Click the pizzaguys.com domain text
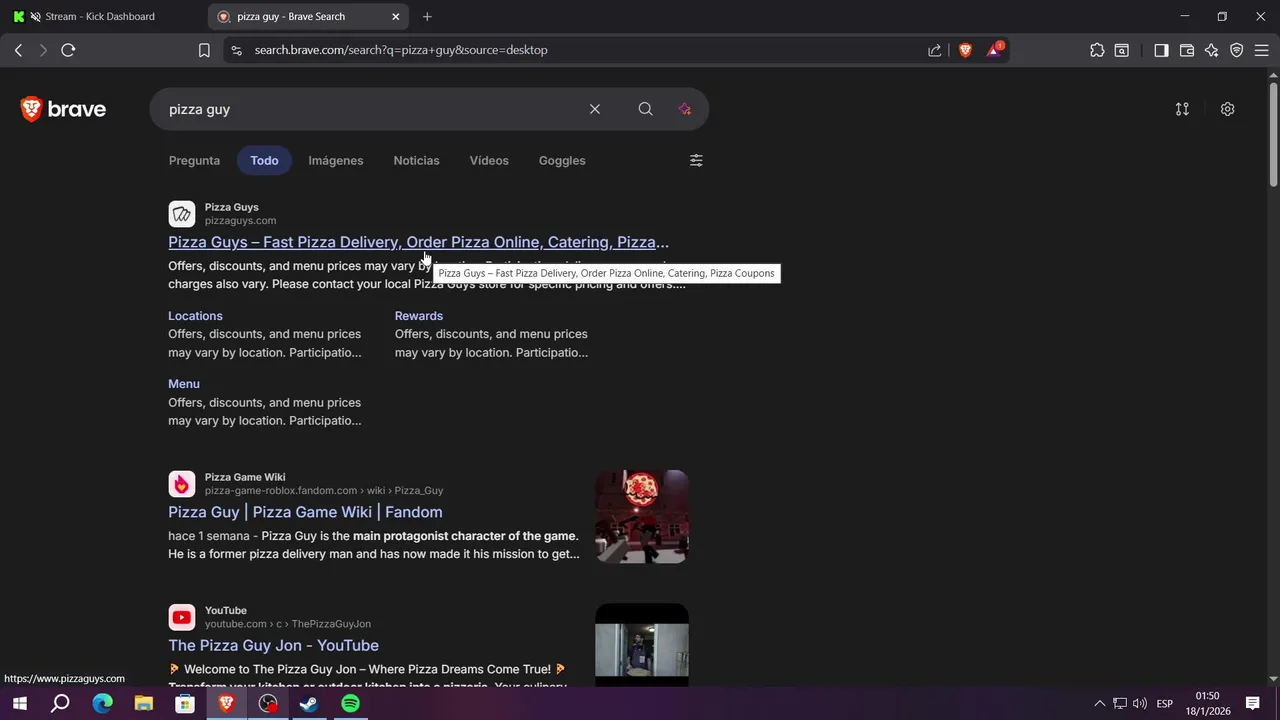 click(x=240, y=221)
